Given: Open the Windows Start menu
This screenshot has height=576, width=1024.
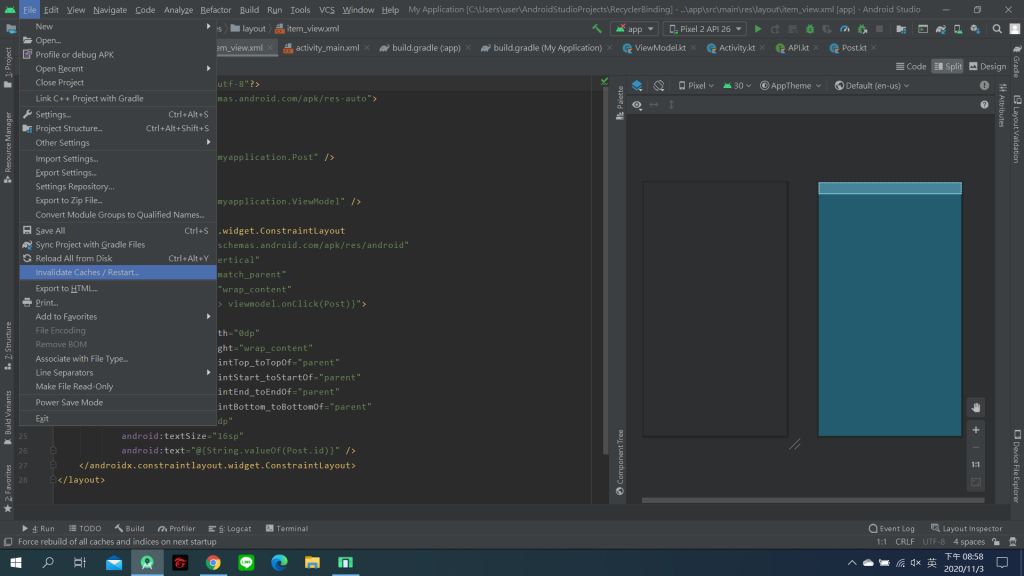Looking at the screenshot, I should tap(16, 562).
